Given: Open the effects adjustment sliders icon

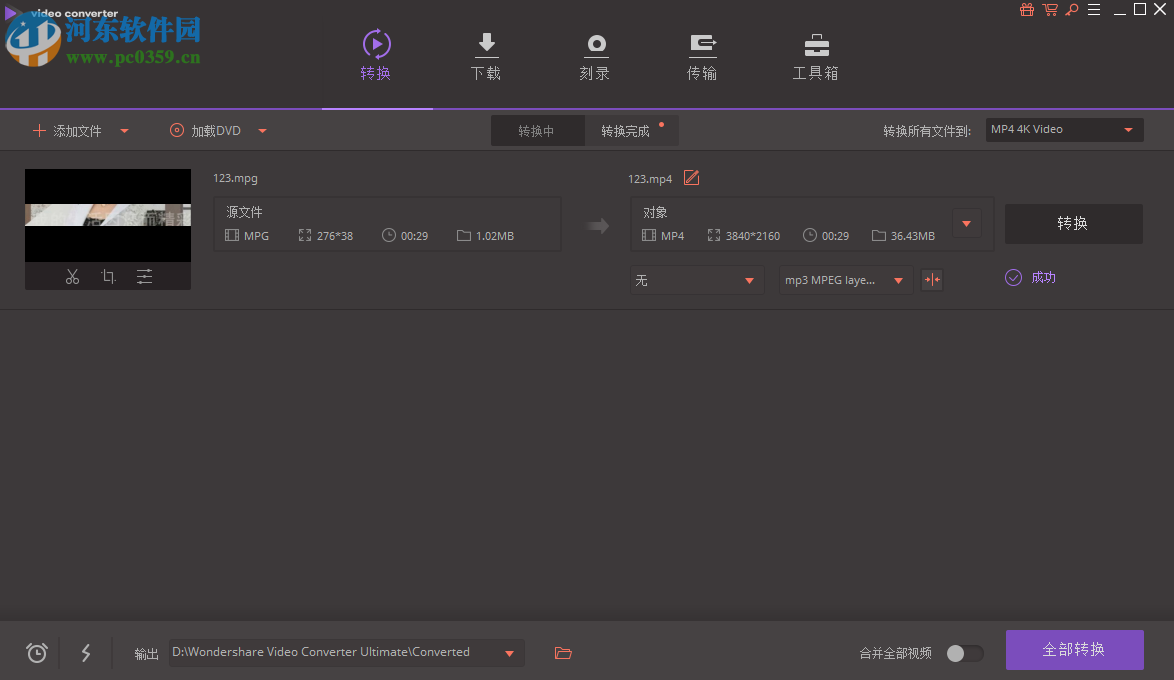Looking at the screenshot, I should click(x=145, y=277).
